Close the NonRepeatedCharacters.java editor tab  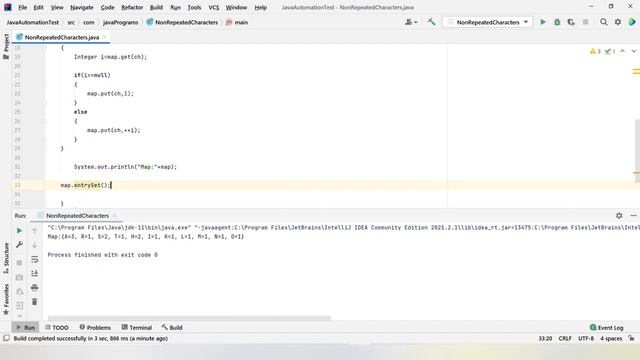point(104,37)
